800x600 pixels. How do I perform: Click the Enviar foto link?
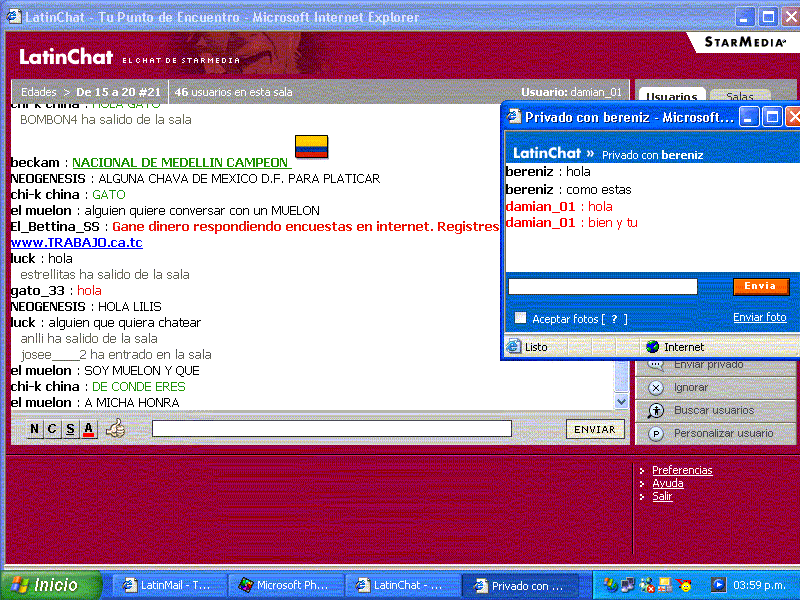point(760,317)
